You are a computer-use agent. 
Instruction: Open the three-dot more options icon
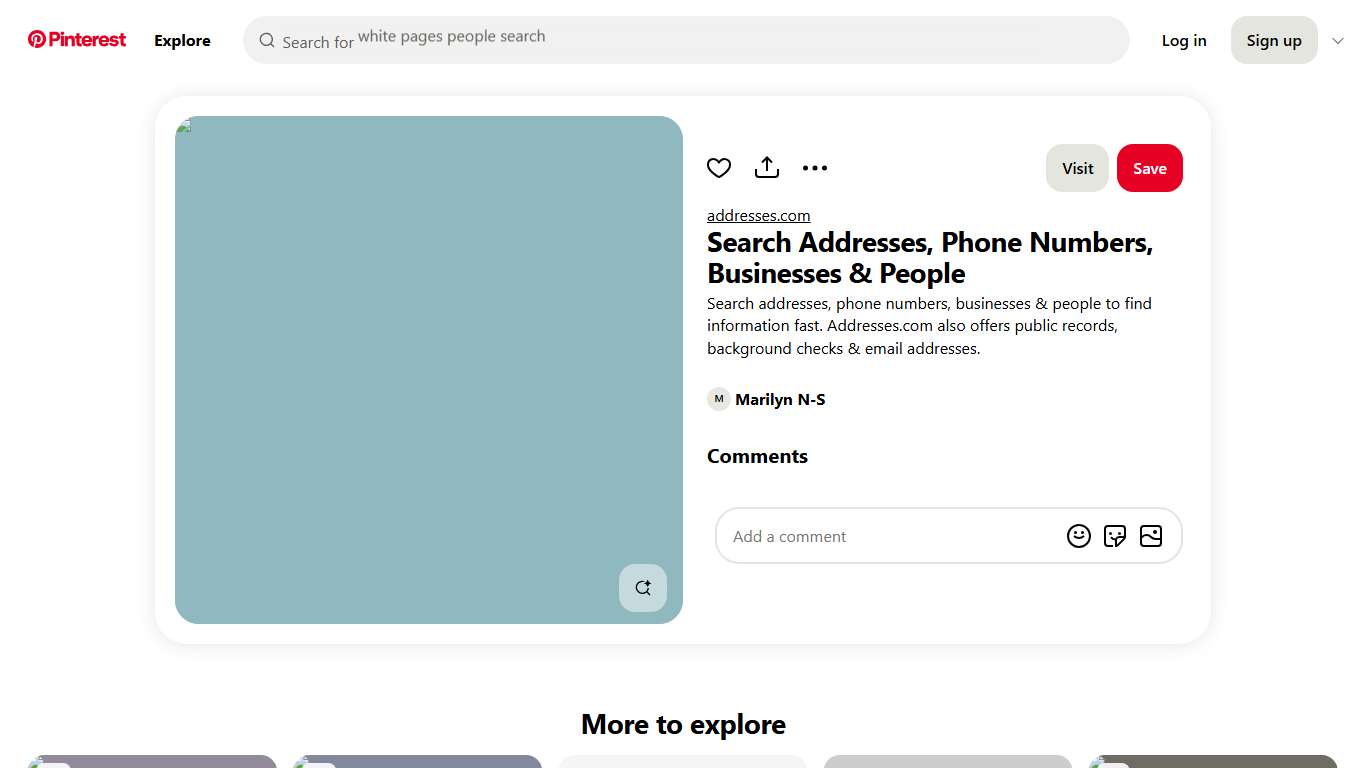coord(815,167)
